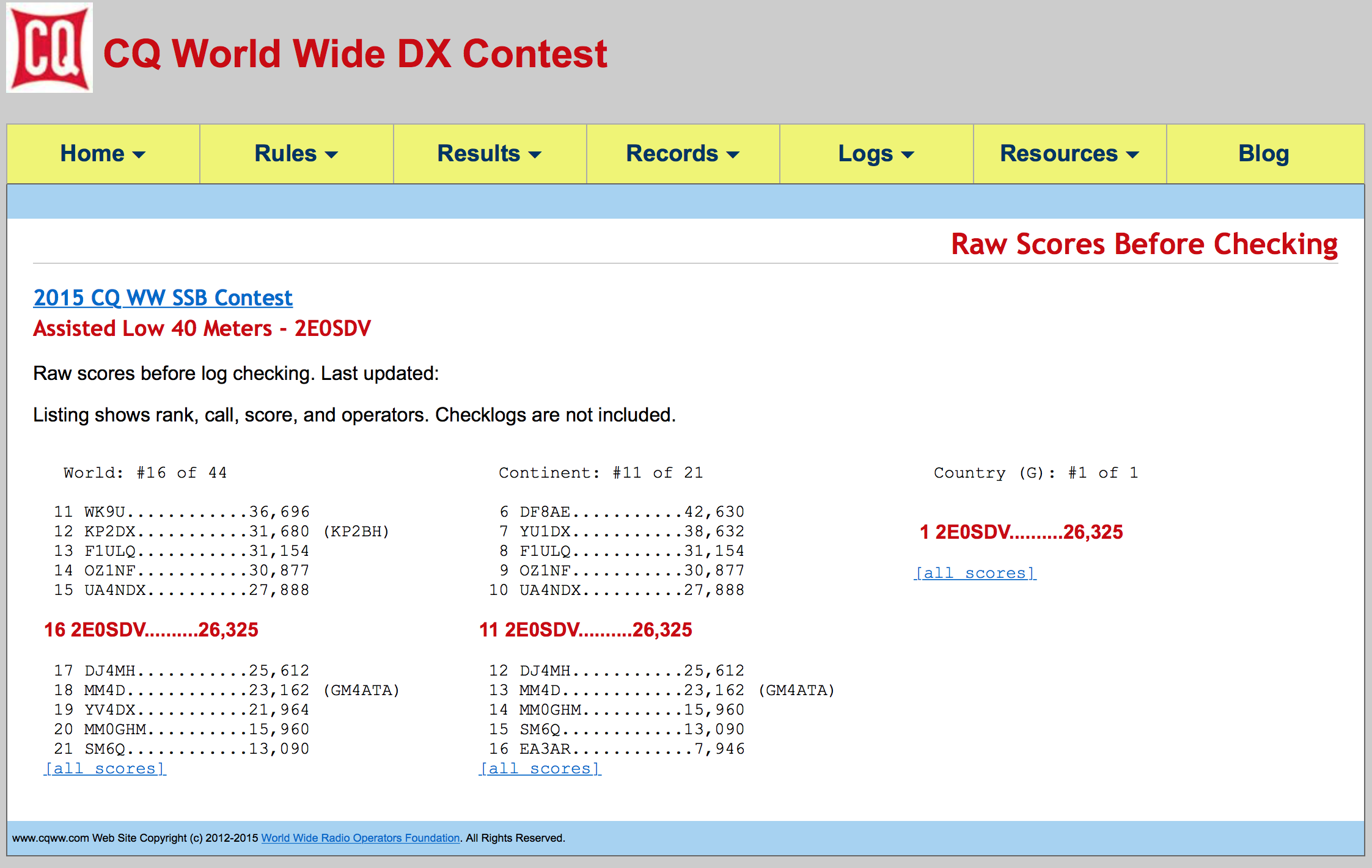
Task: Expand the Rules menu
Action: [x=296, y=154]
